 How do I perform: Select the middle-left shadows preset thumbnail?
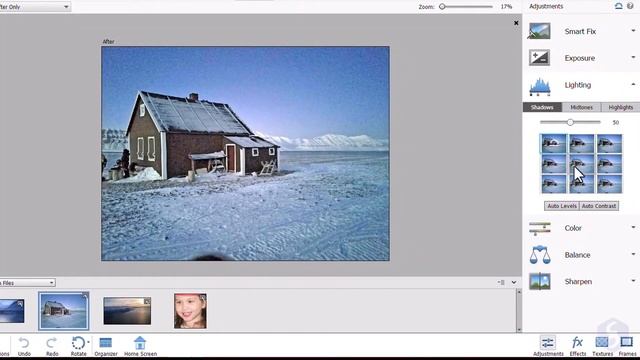pyautogui.click(x=553, y=164)
